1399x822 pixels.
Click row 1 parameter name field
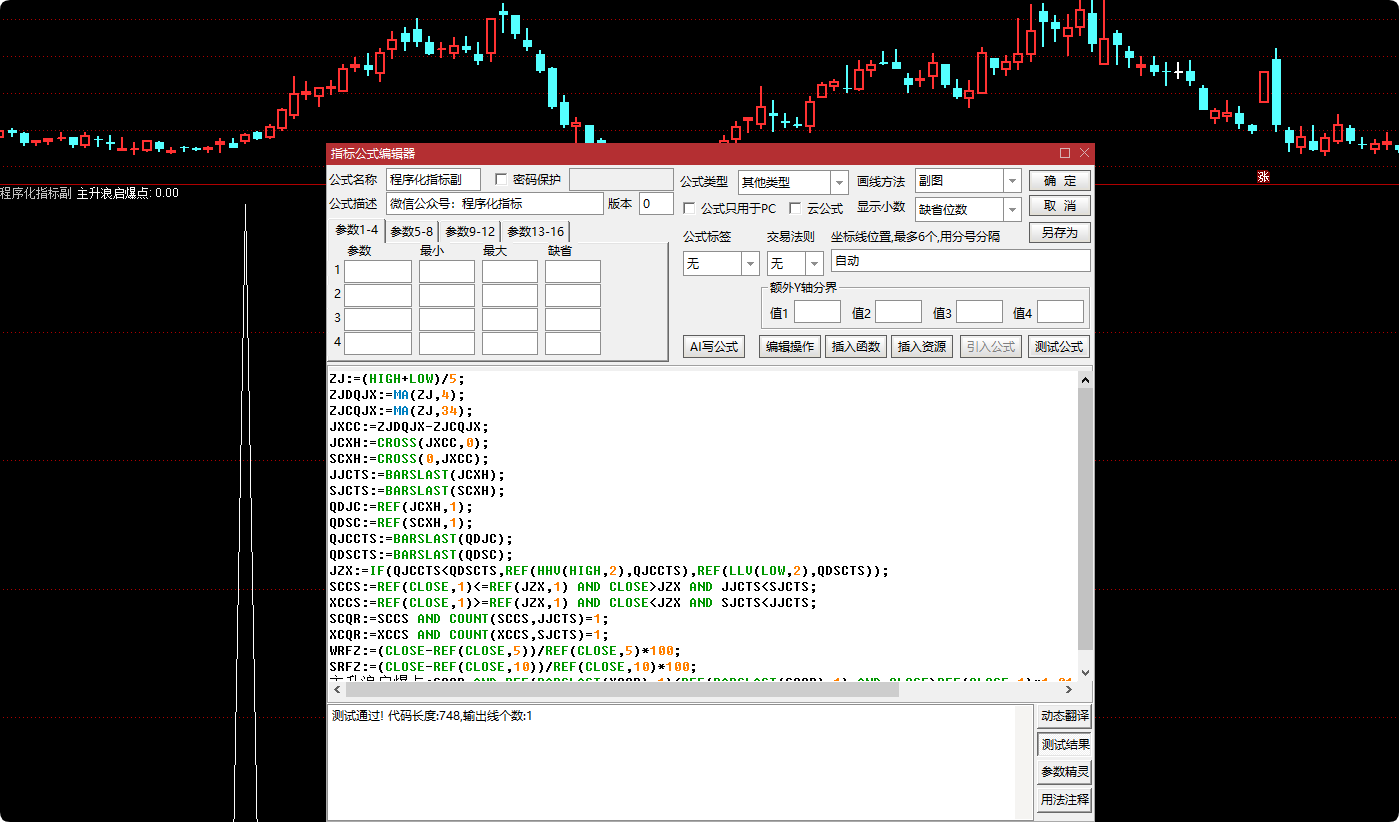point(378,271)
